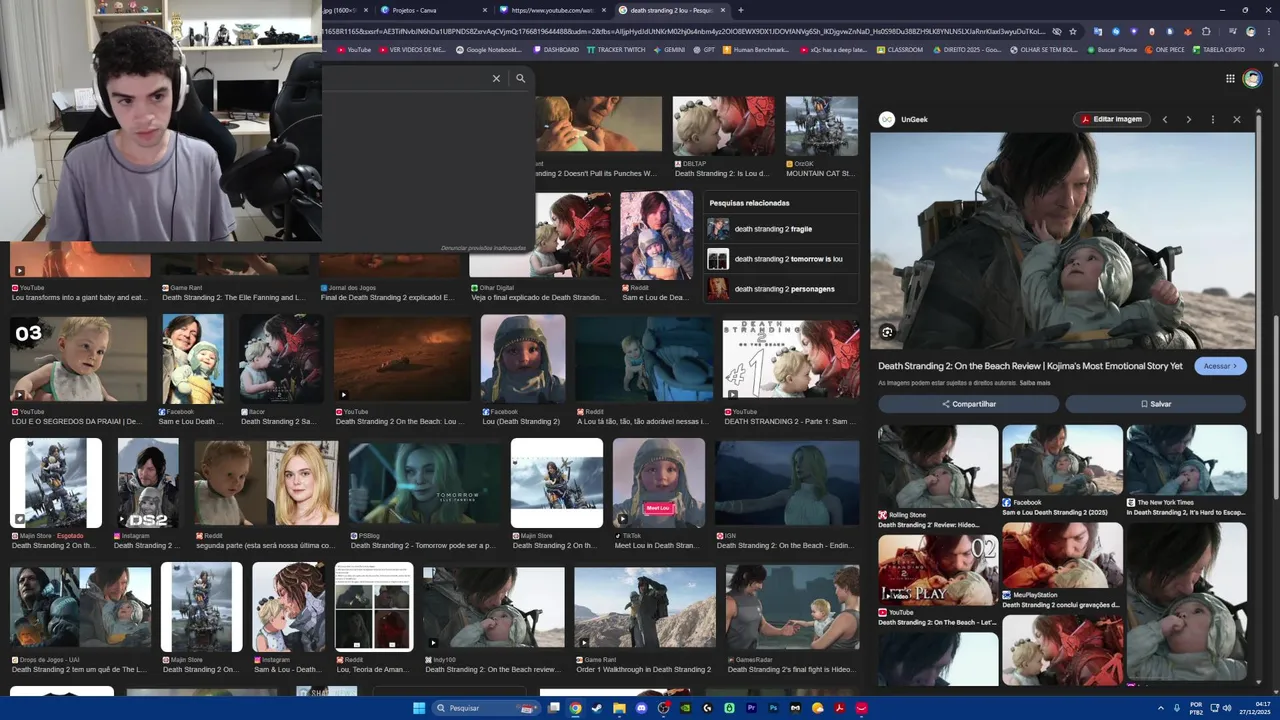Open volume control in system tray

pos(1227,708)
